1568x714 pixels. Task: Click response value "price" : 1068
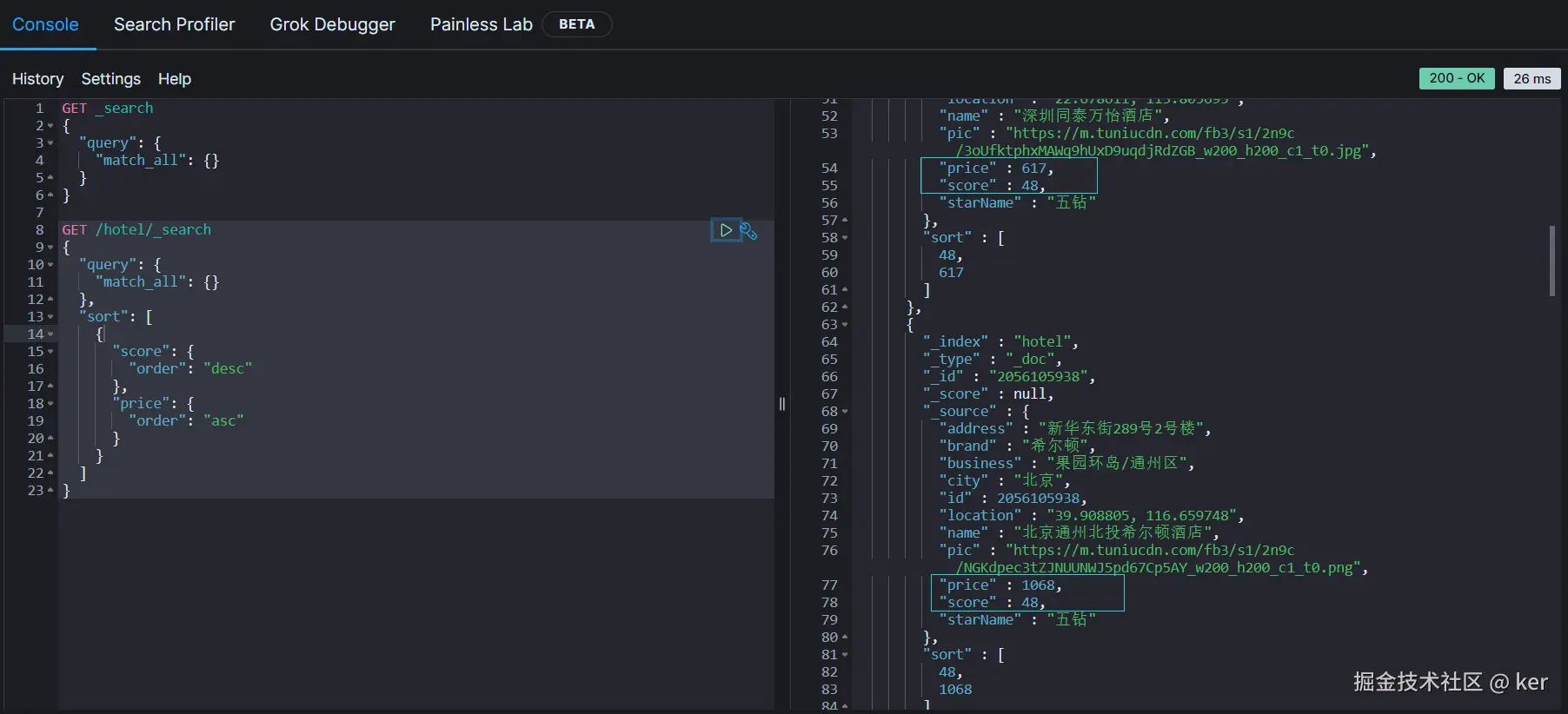[x=1000, y=585]
